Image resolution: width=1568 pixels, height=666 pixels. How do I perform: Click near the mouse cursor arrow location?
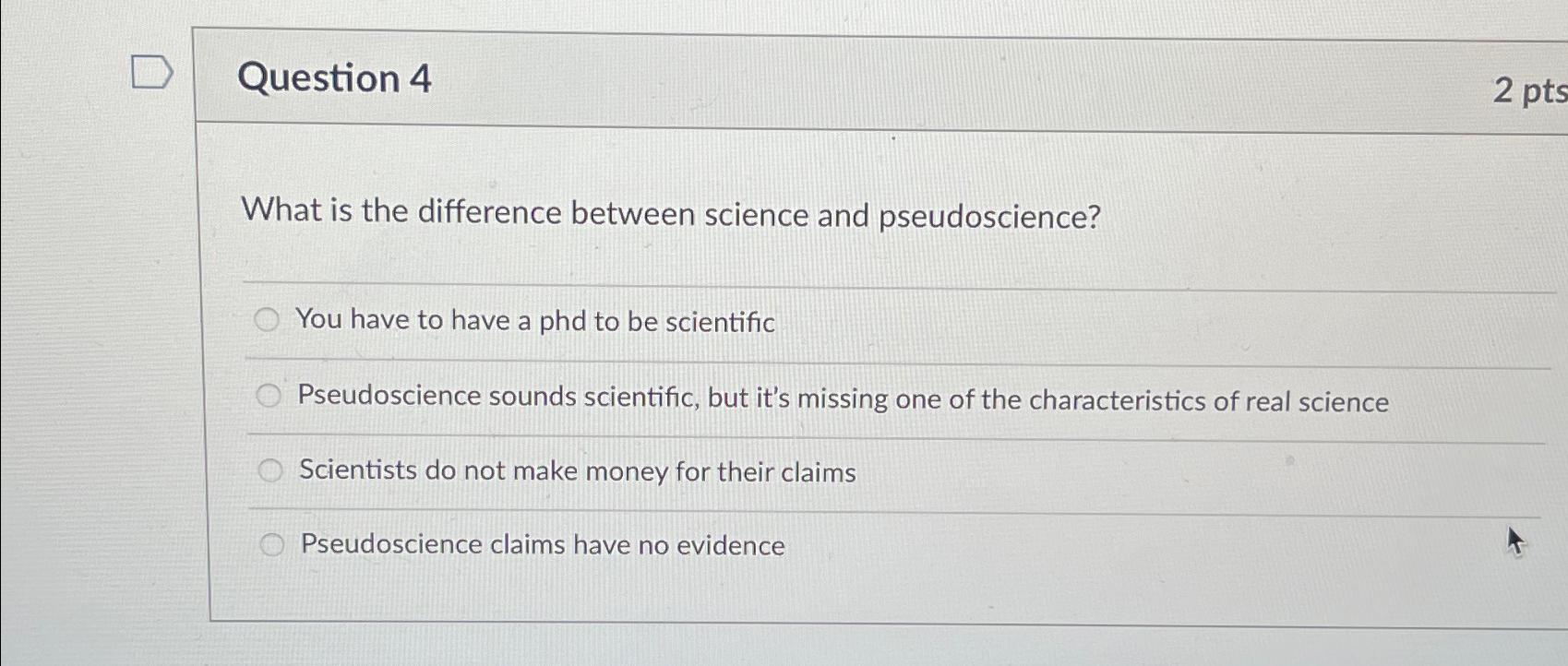[x=1516, y=541]
